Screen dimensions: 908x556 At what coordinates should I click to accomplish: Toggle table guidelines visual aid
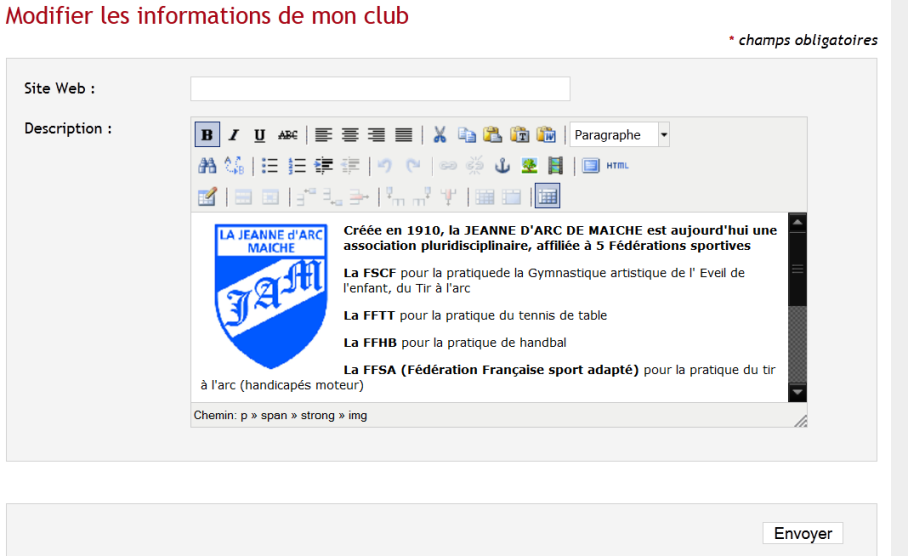[x=547, y=196]
